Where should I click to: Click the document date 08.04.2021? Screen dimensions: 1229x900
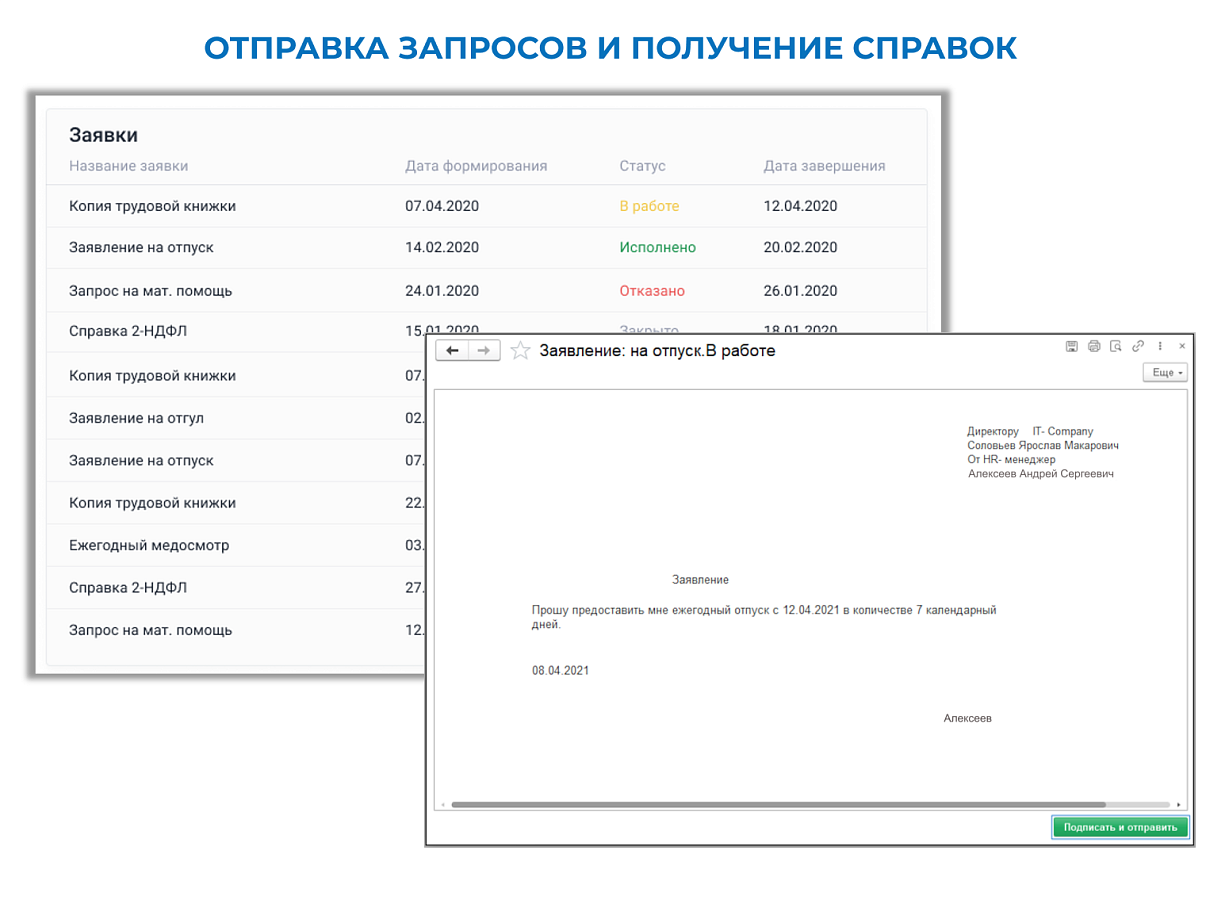pos(560,670)
